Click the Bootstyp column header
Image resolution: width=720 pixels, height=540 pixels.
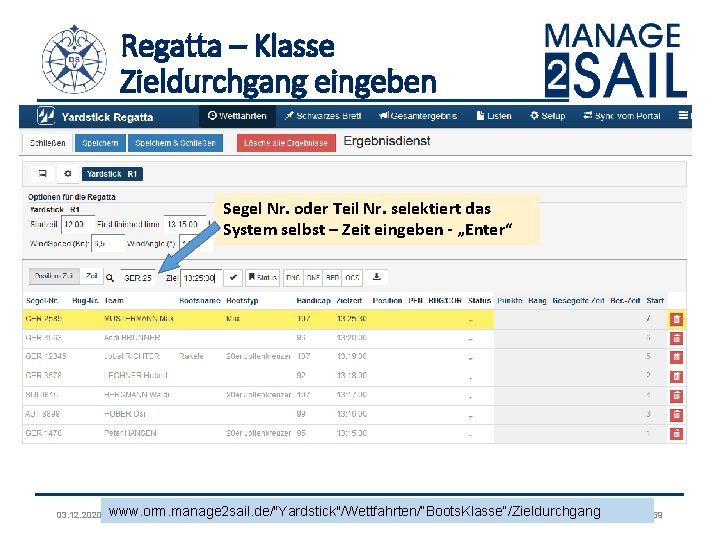(x=242, y=301)
